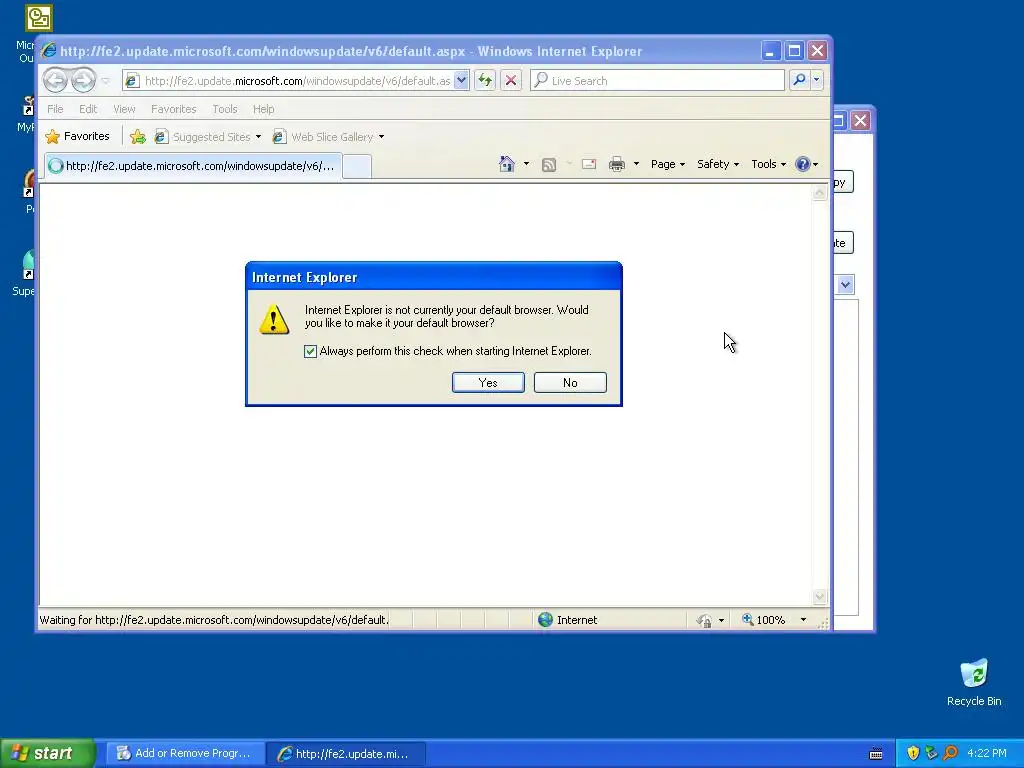
Task: Click the dropdown arrow in background window
Action: coord(846,285)
